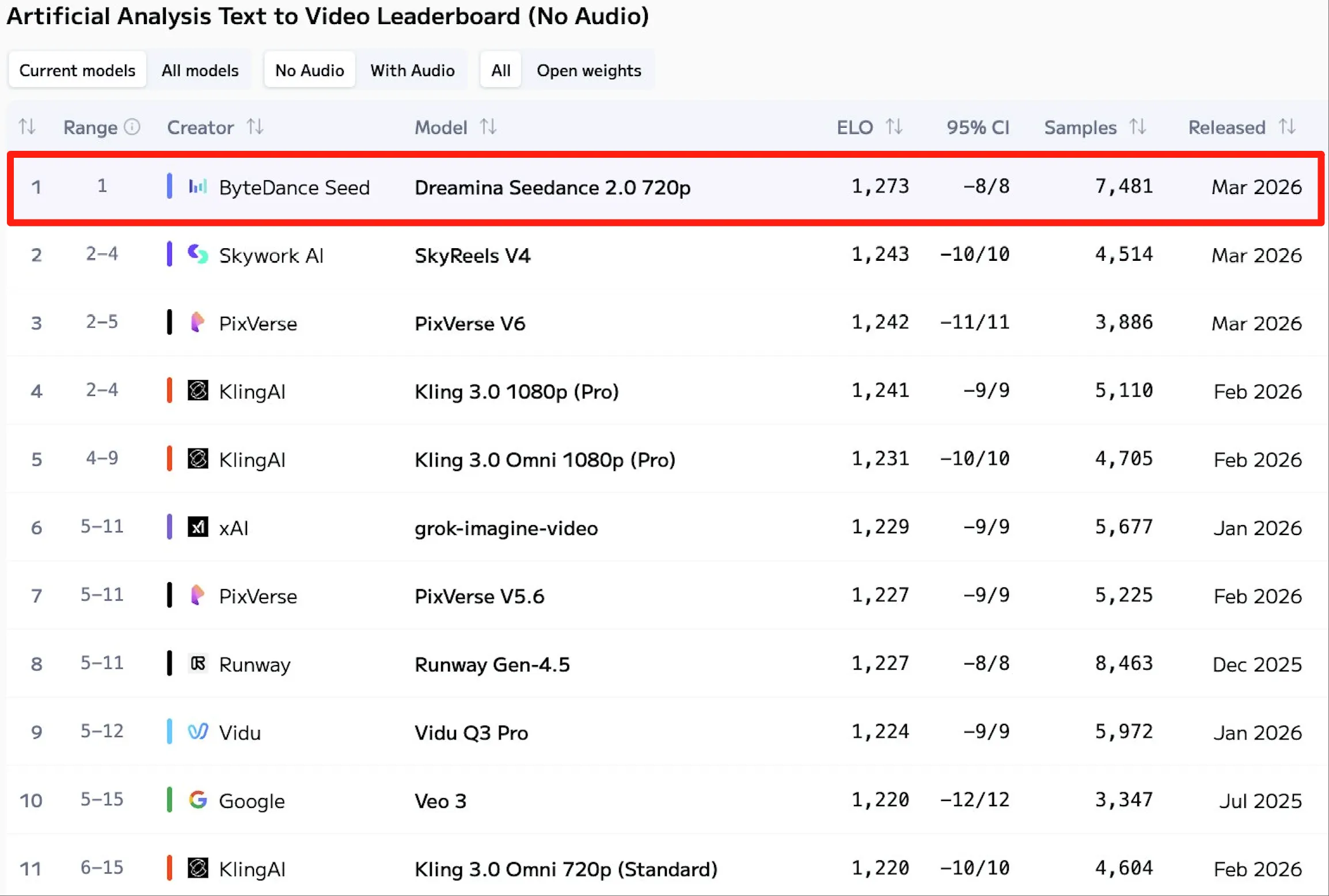Screen dimensions: 1329x896
Task: Click the range value 5–12
Action: [x=102, y=731]
